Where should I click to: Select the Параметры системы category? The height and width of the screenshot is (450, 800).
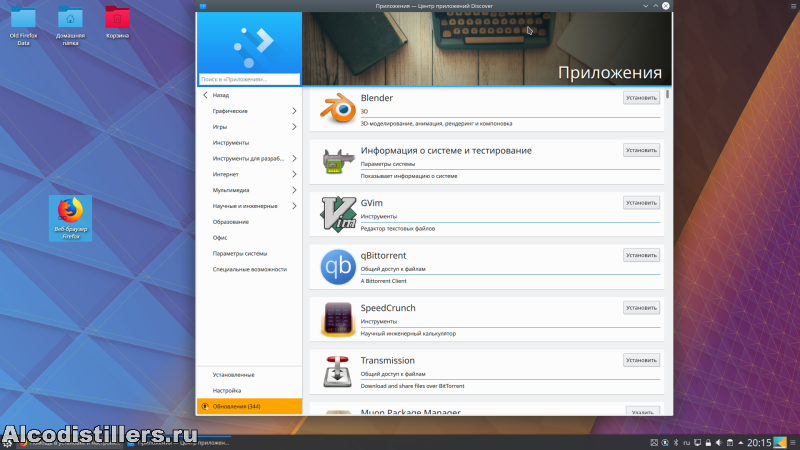pos(249,253)
